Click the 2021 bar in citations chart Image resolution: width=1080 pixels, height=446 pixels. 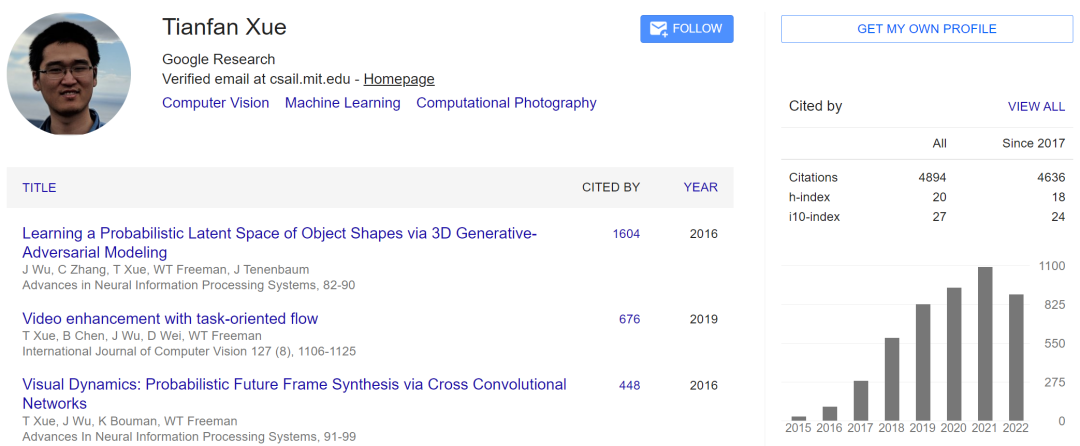[985, 344]
